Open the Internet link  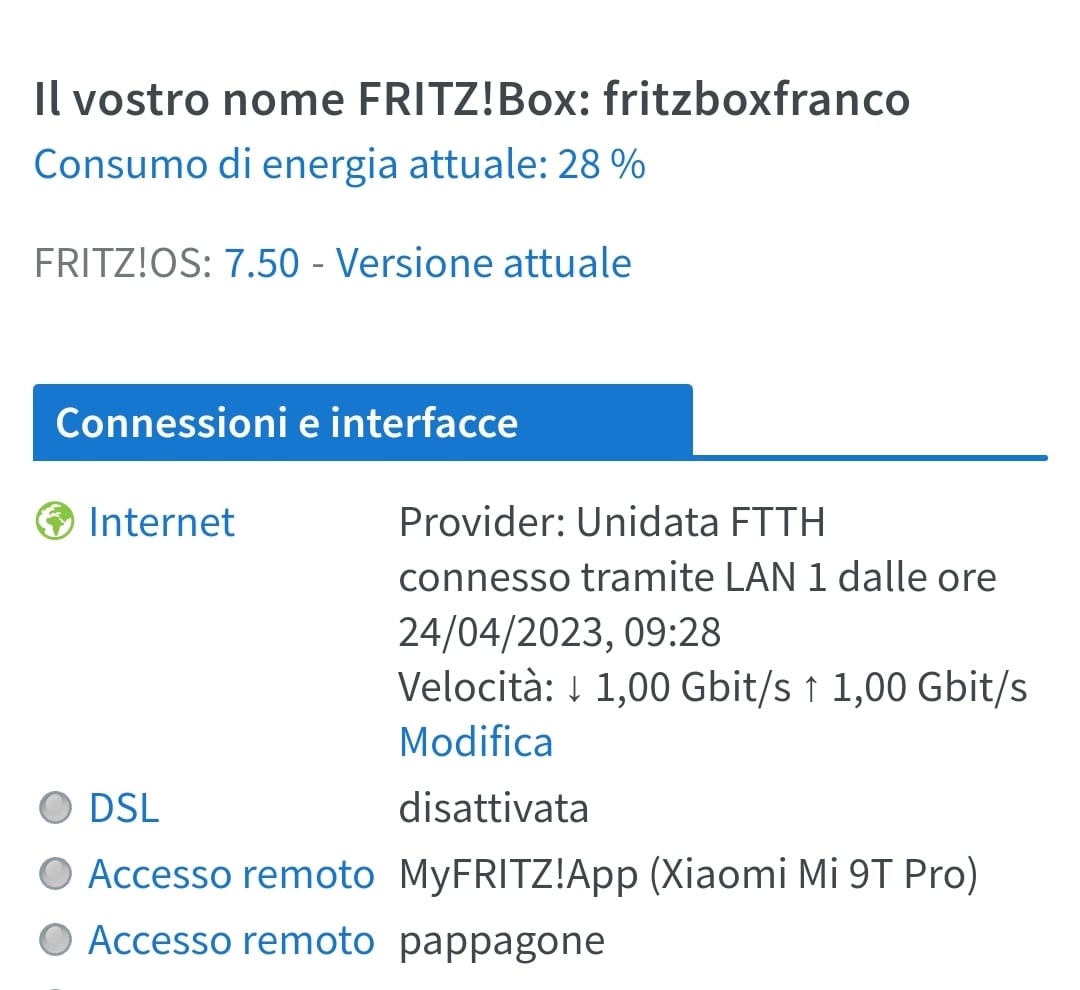click(161, 522)
